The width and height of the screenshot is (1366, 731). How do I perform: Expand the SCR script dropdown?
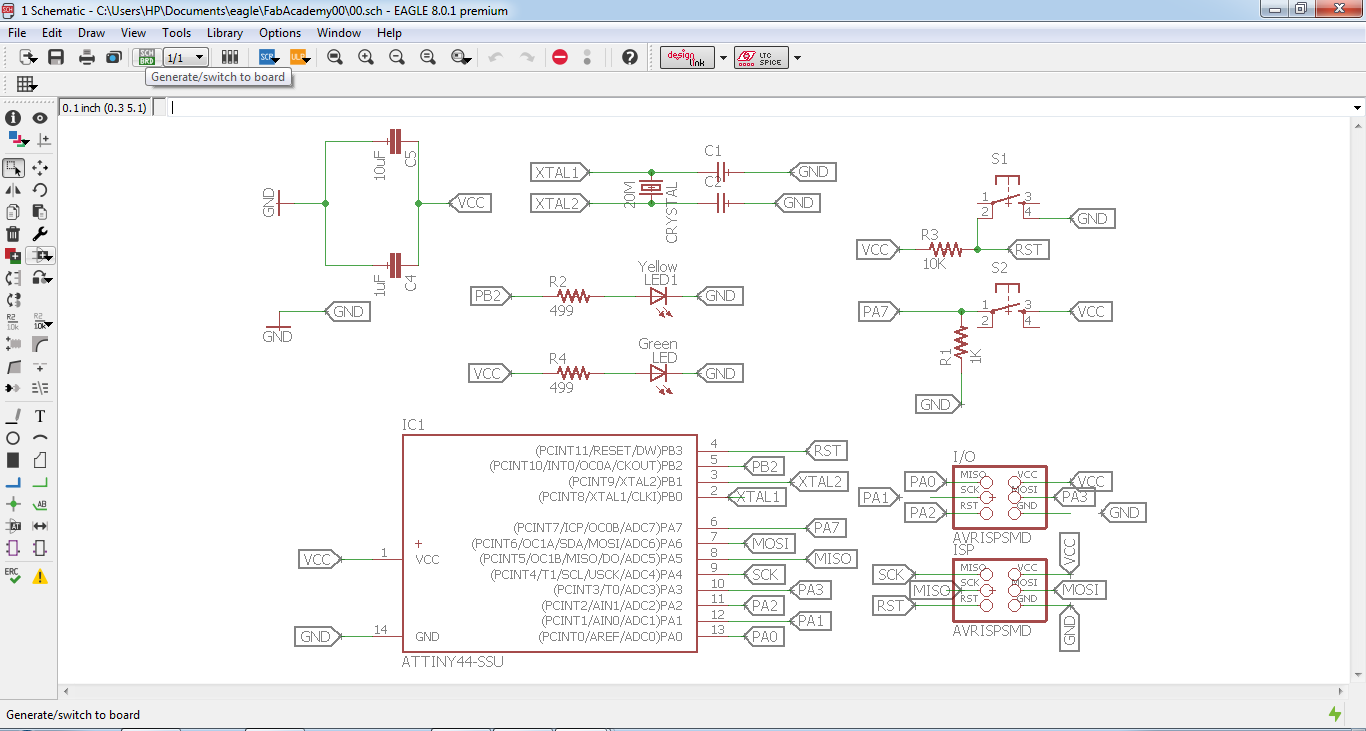pyautogui.click(x=276, y=60)
